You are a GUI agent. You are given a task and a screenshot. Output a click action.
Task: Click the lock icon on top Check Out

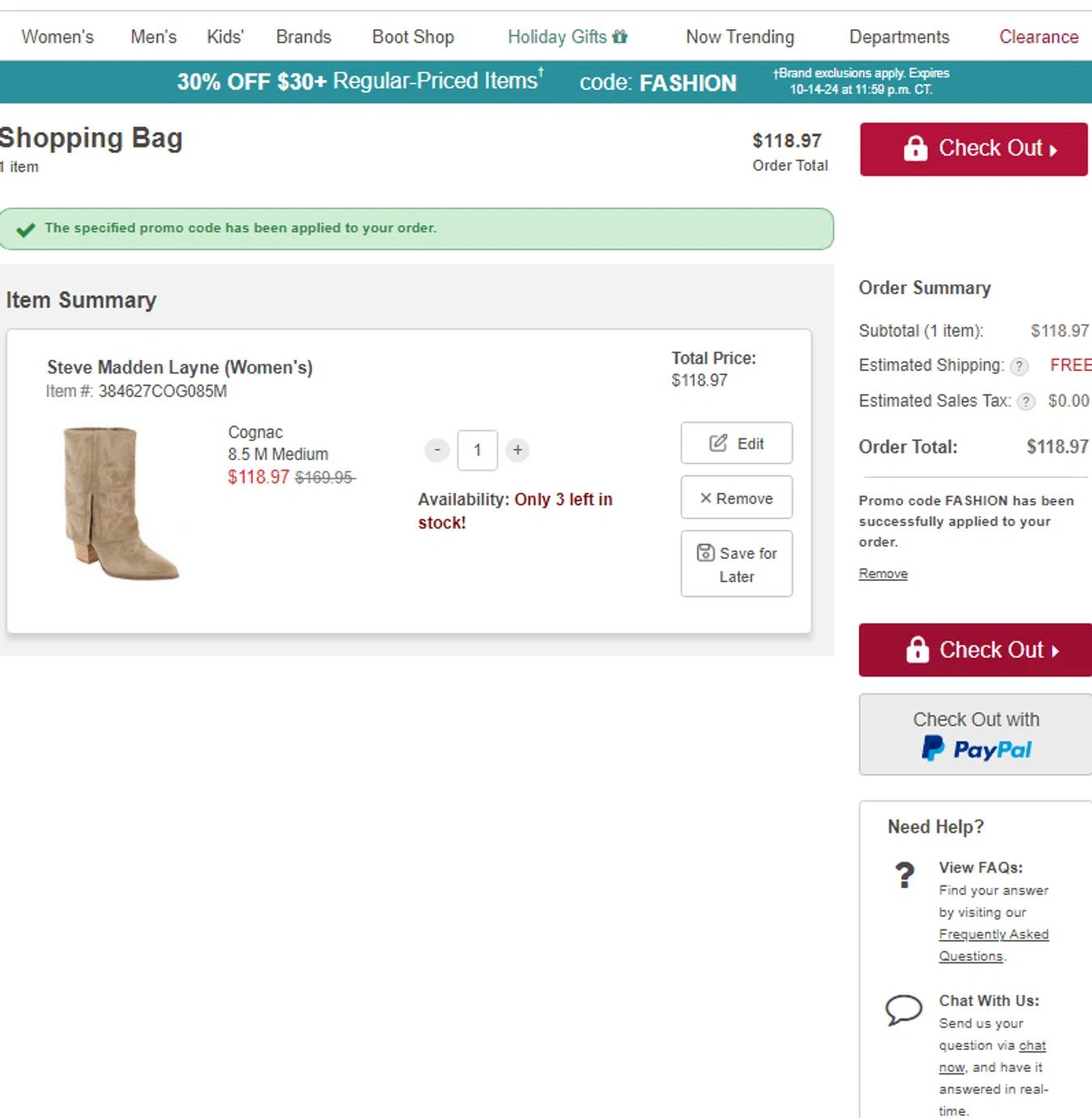coord(915,148)
